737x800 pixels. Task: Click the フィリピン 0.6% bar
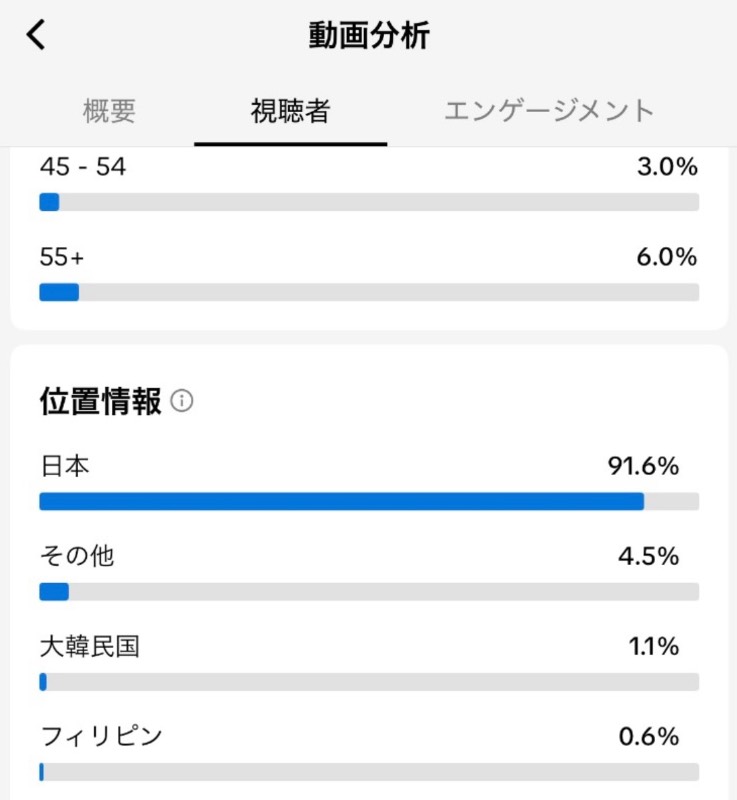[x=369, y=772]
